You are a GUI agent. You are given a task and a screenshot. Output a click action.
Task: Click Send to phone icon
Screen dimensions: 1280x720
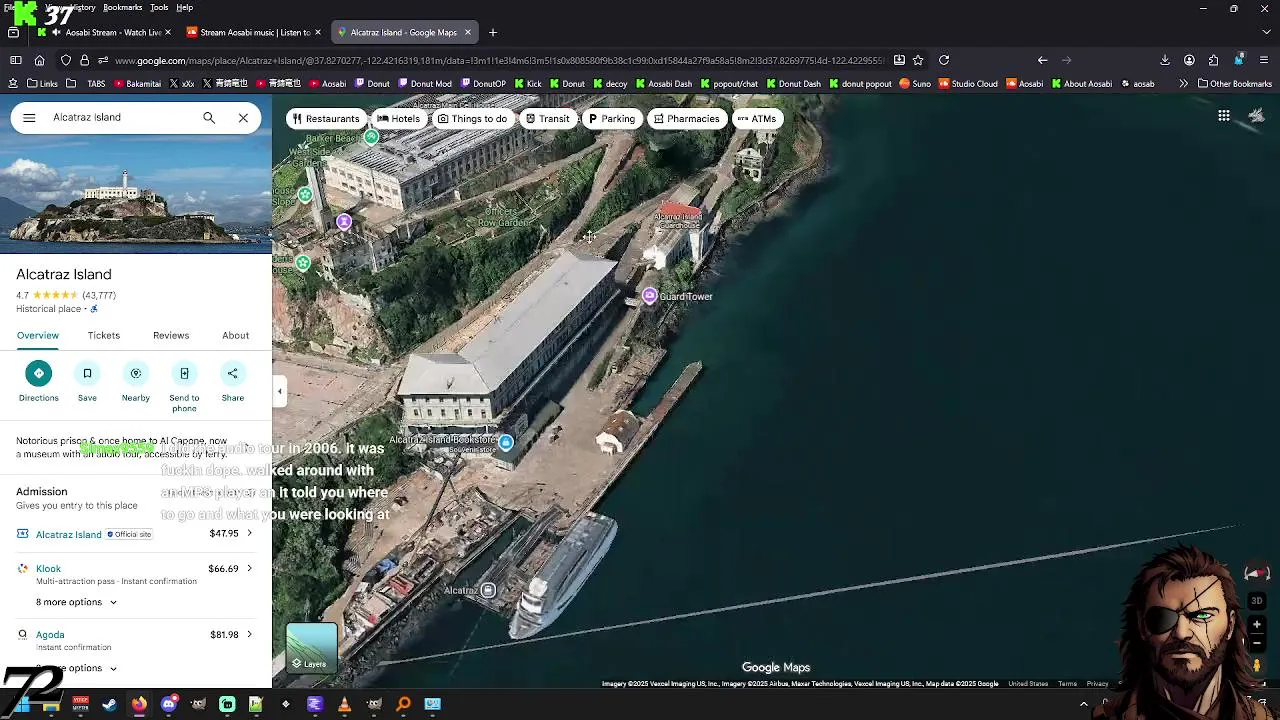(184, 373)
